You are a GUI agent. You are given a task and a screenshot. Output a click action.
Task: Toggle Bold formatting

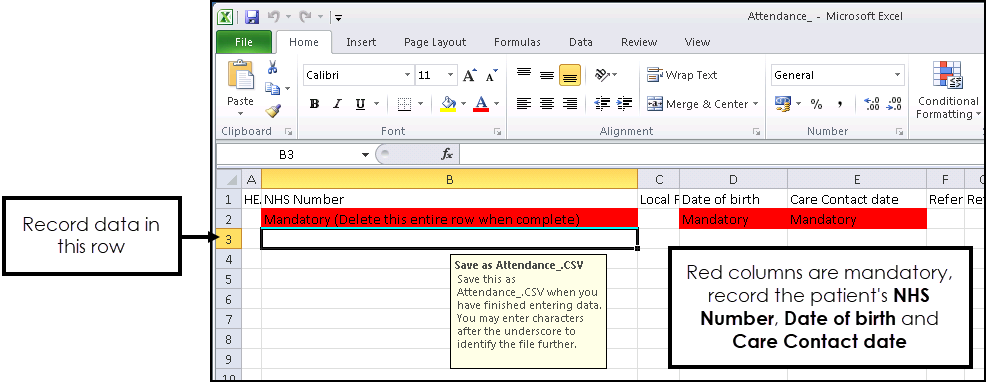click(x=314, y=104)
